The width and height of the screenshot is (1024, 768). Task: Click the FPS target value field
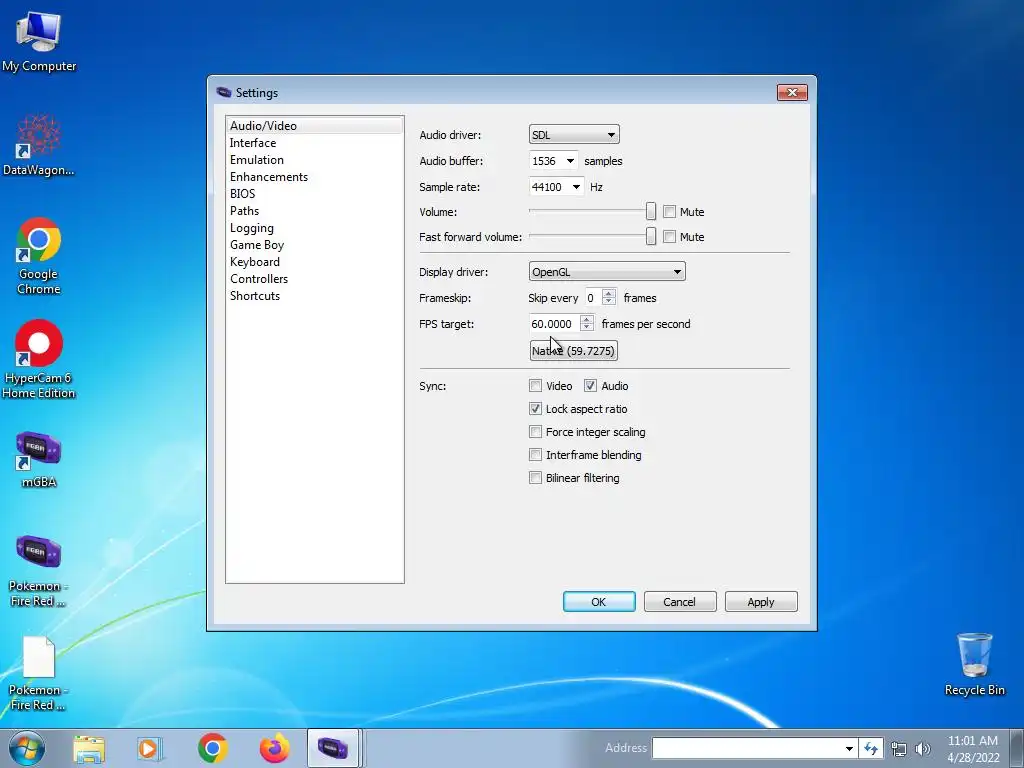click(554, 324)
